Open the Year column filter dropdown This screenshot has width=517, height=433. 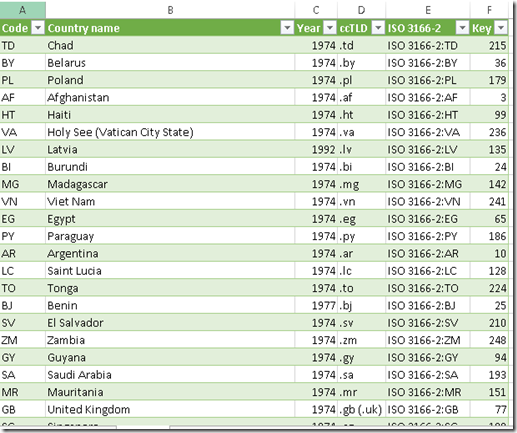(x=330, y=28)
